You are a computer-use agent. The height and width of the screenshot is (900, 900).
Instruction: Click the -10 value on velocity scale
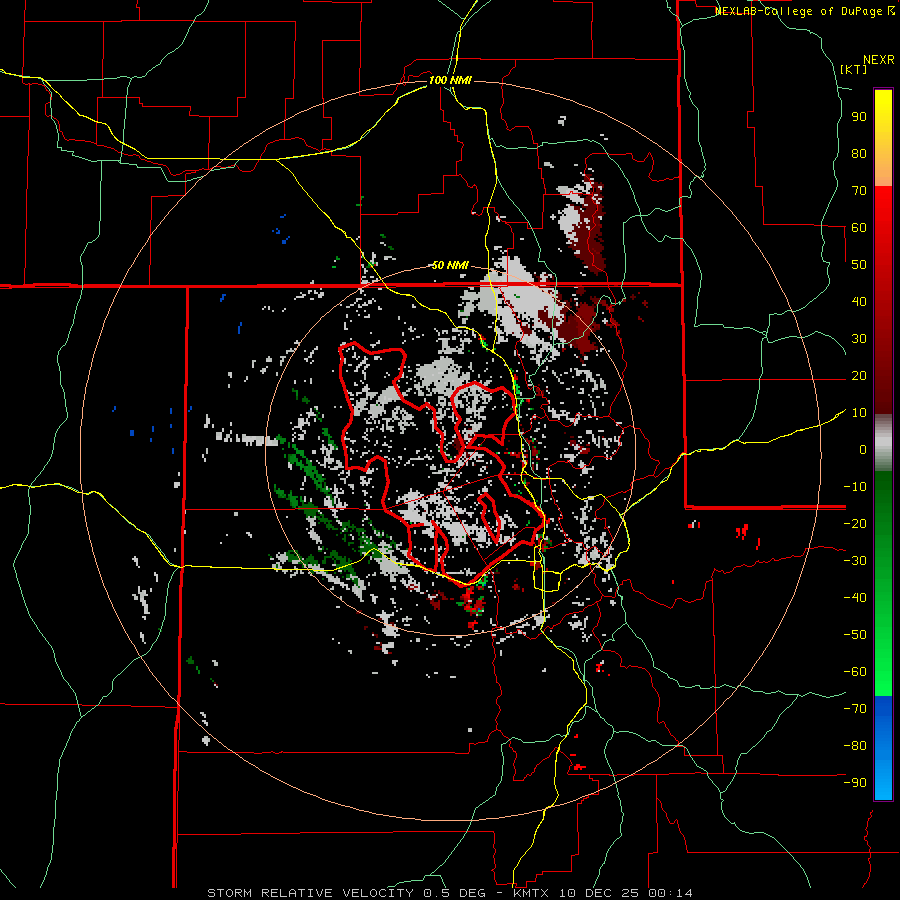coord(855,487)
